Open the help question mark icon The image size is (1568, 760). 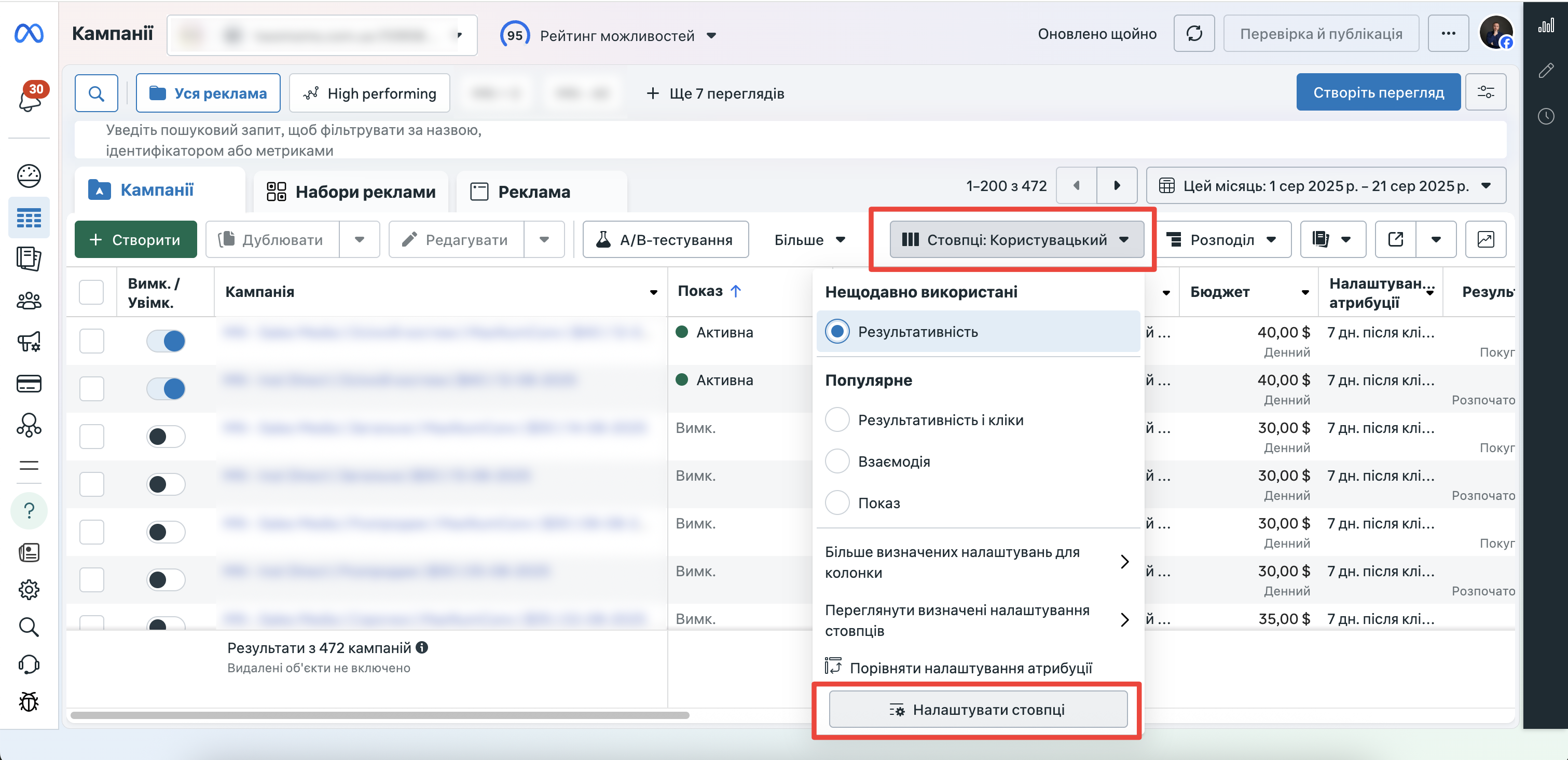29,510
